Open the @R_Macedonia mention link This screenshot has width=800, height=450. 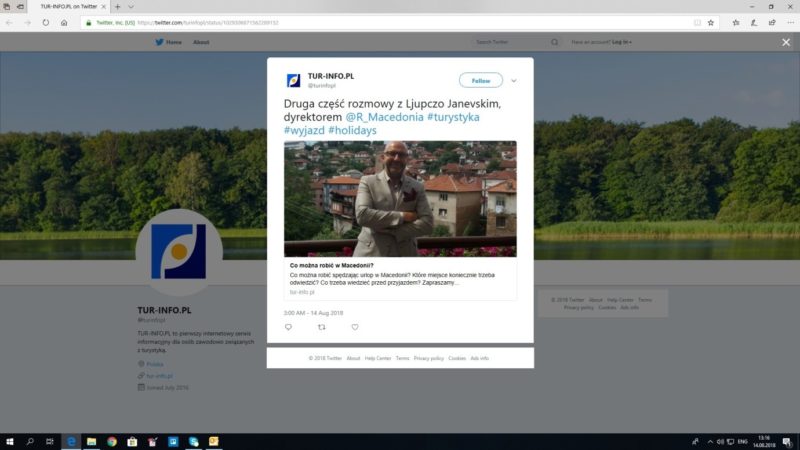click(384, 117)
